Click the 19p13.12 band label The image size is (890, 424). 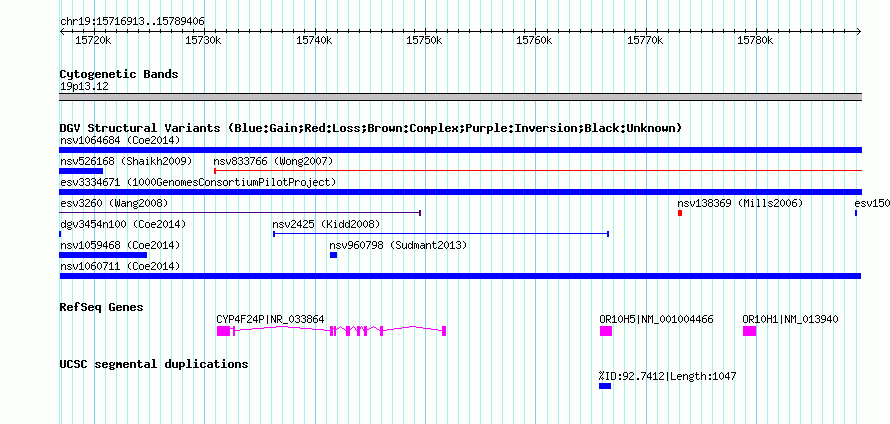tap(84, 86)
